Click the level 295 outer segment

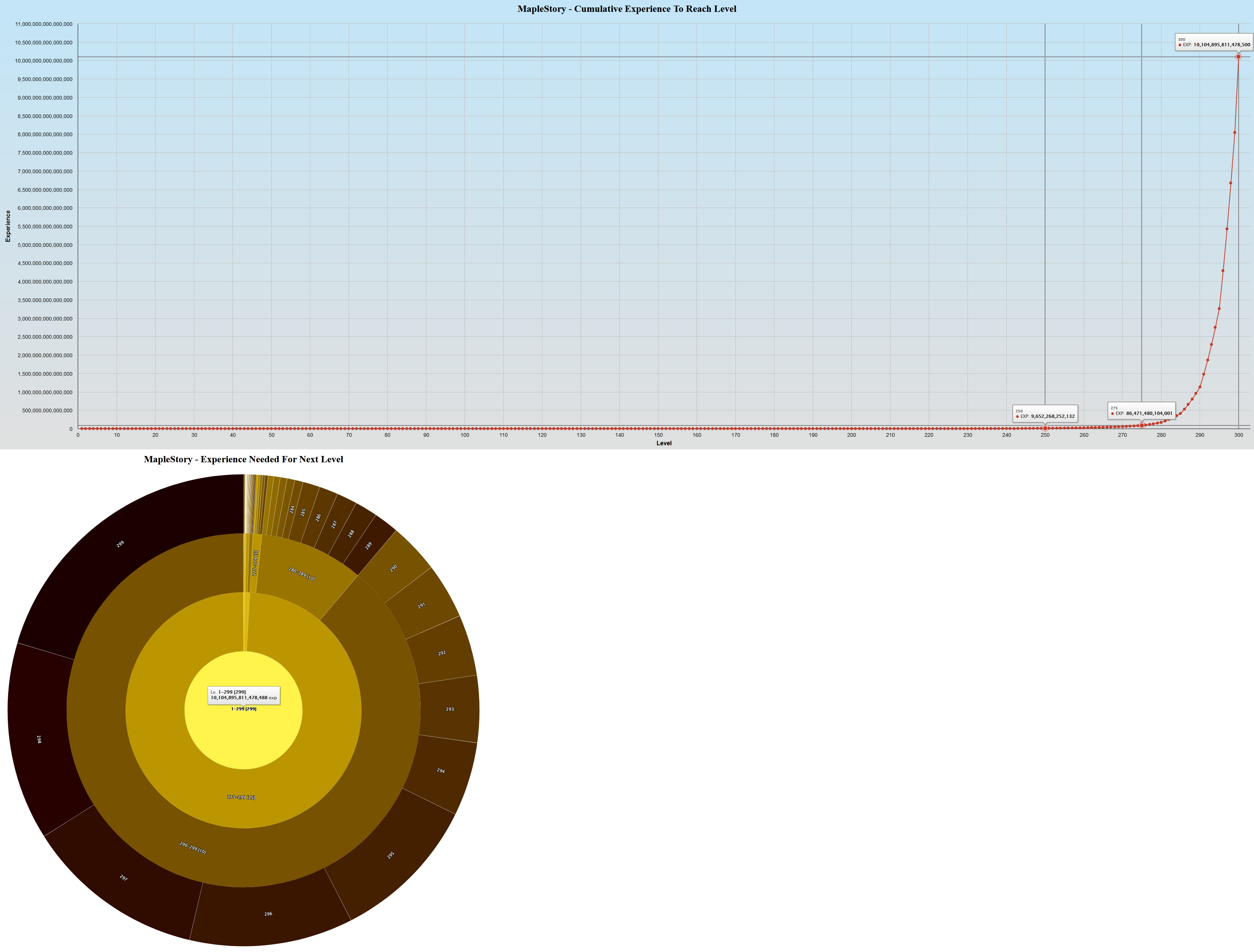click(x=390, y=855)
